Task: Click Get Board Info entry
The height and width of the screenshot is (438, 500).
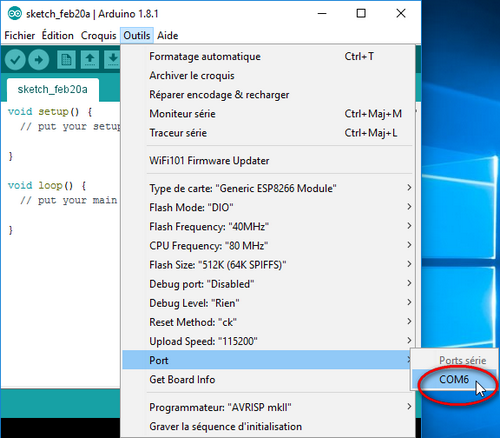Action: [268, 380]
